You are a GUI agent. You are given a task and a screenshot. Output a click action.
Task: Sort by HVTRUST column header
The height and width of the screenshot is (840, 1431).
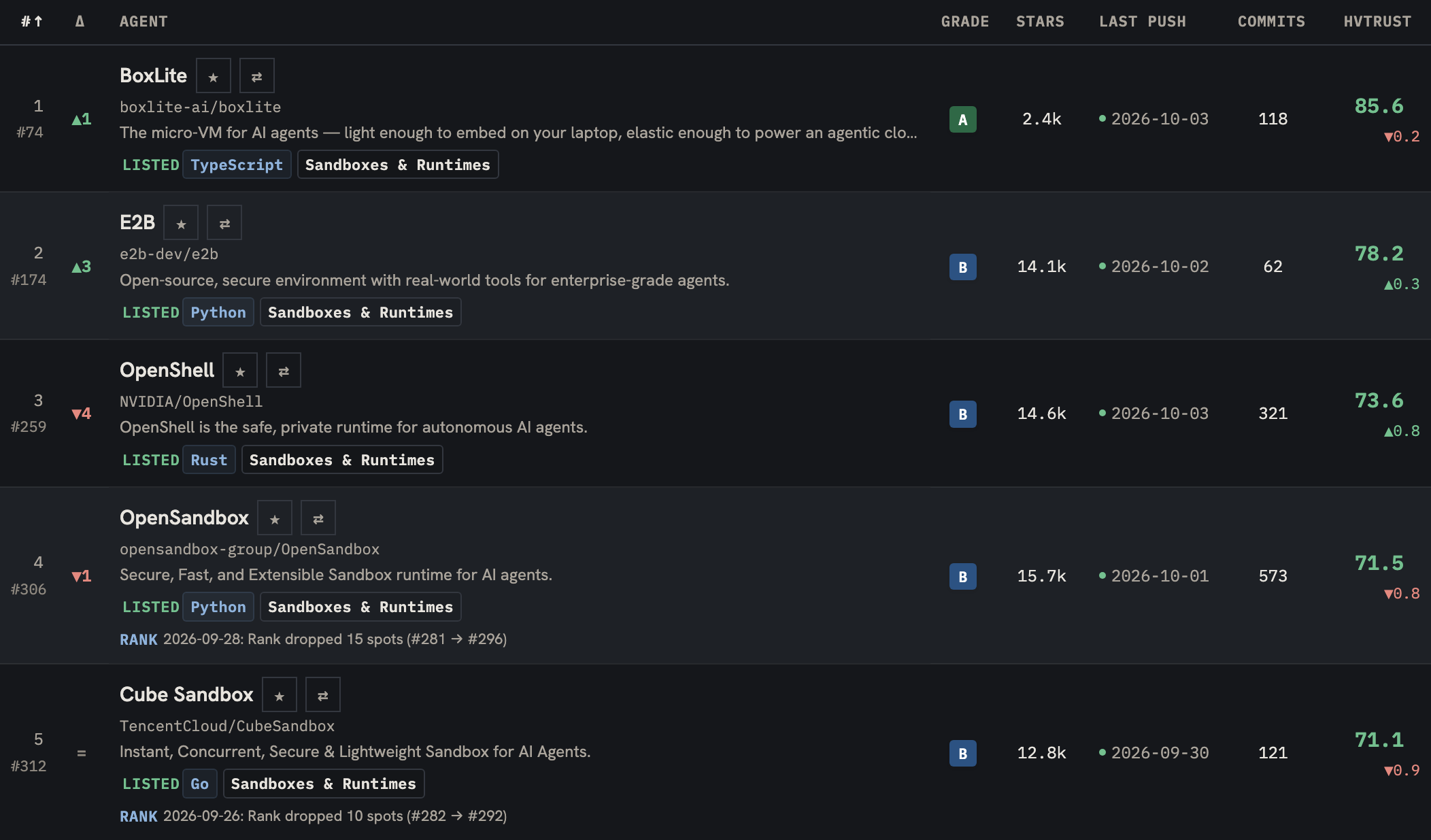tap(1377, 22)
